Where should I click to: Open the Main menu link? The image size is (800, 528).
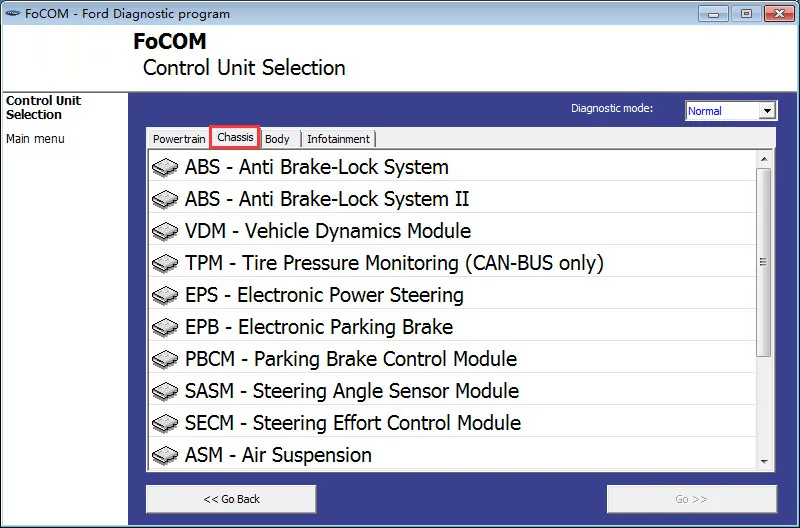[x=35, y=139]
